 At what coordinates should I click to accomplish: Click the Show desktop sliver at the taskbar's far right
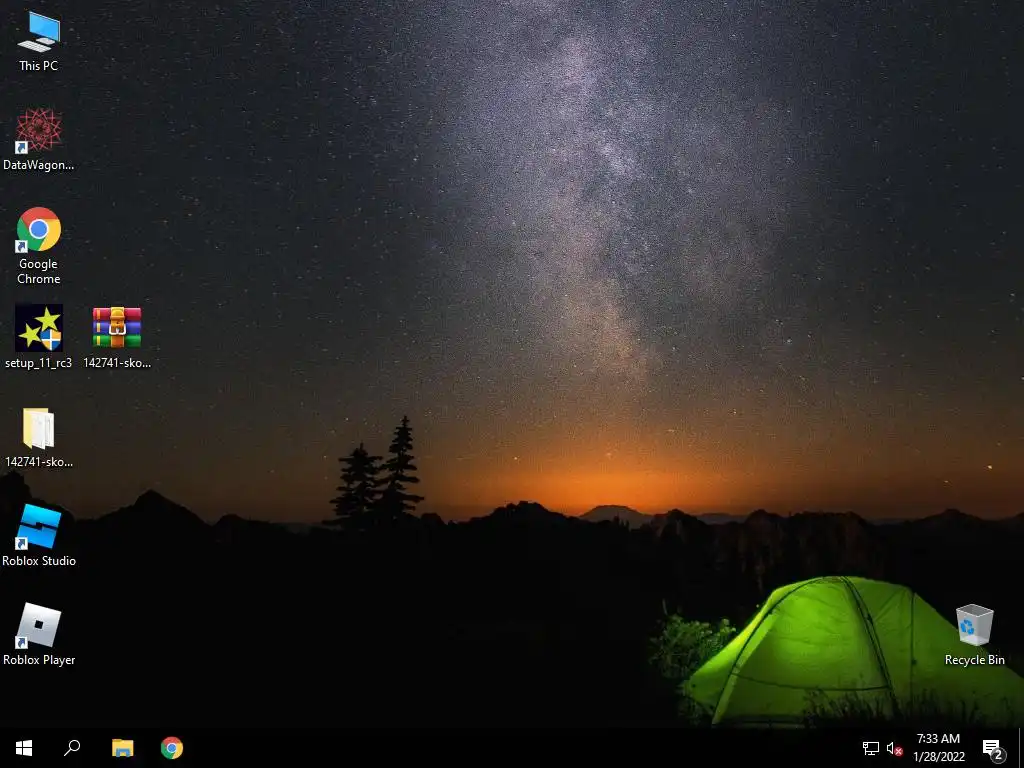click(x=1021, y=748)
